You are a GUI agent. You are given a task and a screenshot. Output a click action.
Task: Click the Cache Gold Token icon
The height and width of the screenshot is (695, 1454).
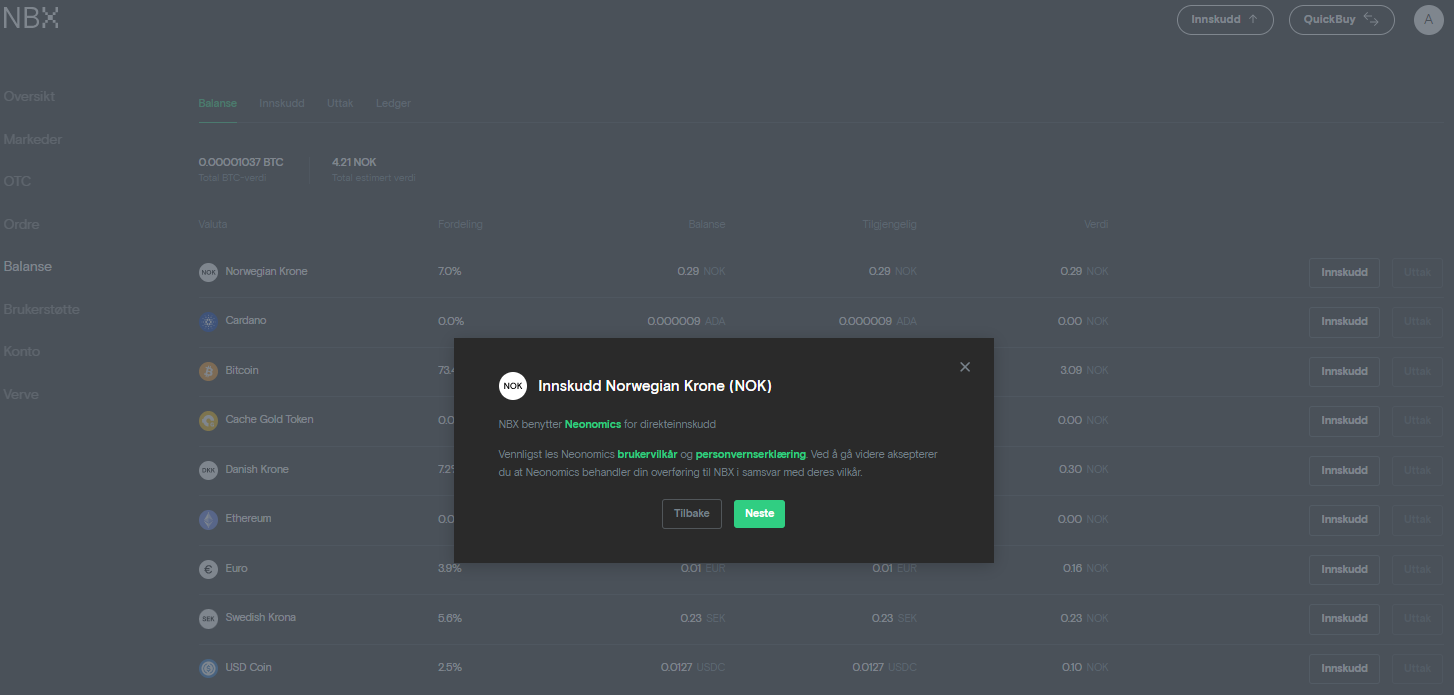[x=208, y=420]
